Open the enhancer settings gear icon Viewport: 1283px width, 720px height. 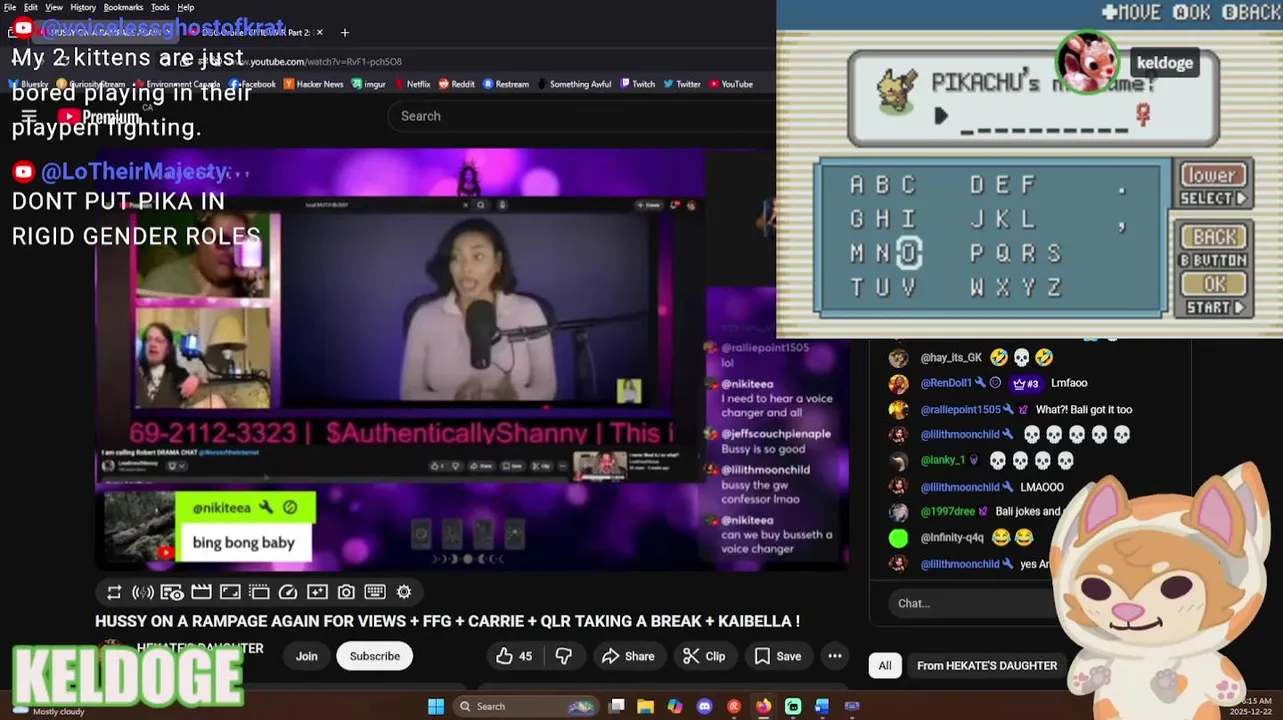[x=404, y=592]
